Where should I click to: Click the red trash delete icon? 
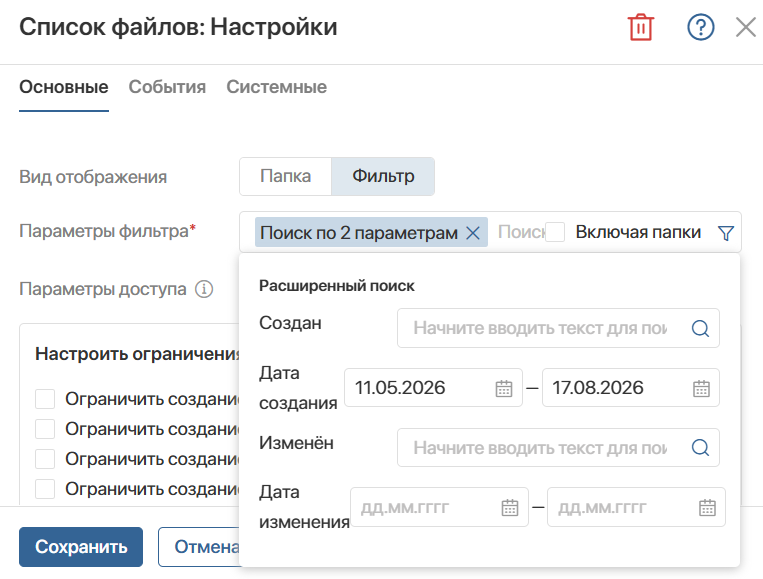click(640, 27)
